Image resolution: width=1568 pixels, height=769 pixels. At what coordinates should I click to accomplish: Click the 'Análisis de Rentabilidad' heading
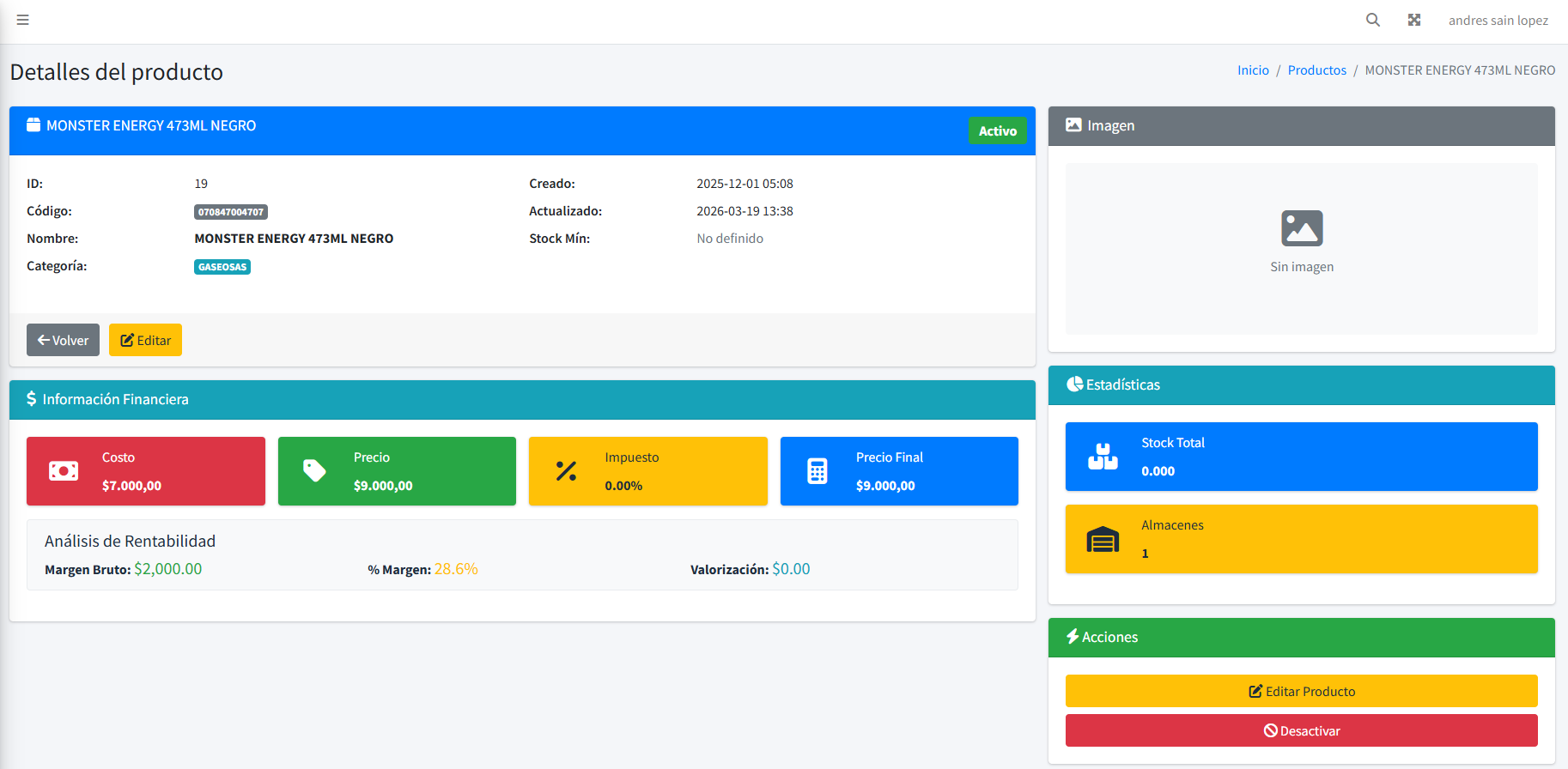pos(130,542)
